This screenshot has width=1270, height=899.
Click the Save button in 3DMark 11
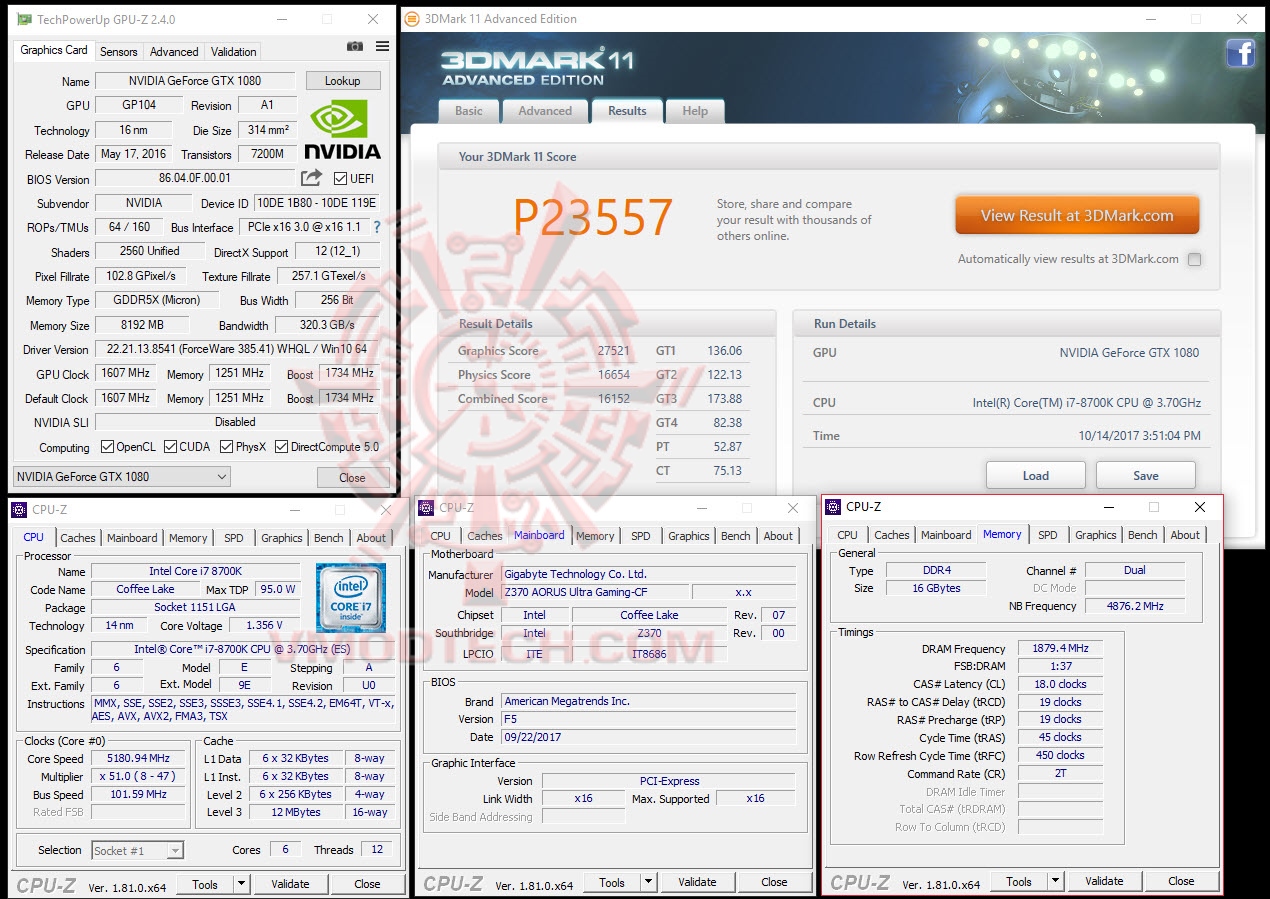[1146, 475]
